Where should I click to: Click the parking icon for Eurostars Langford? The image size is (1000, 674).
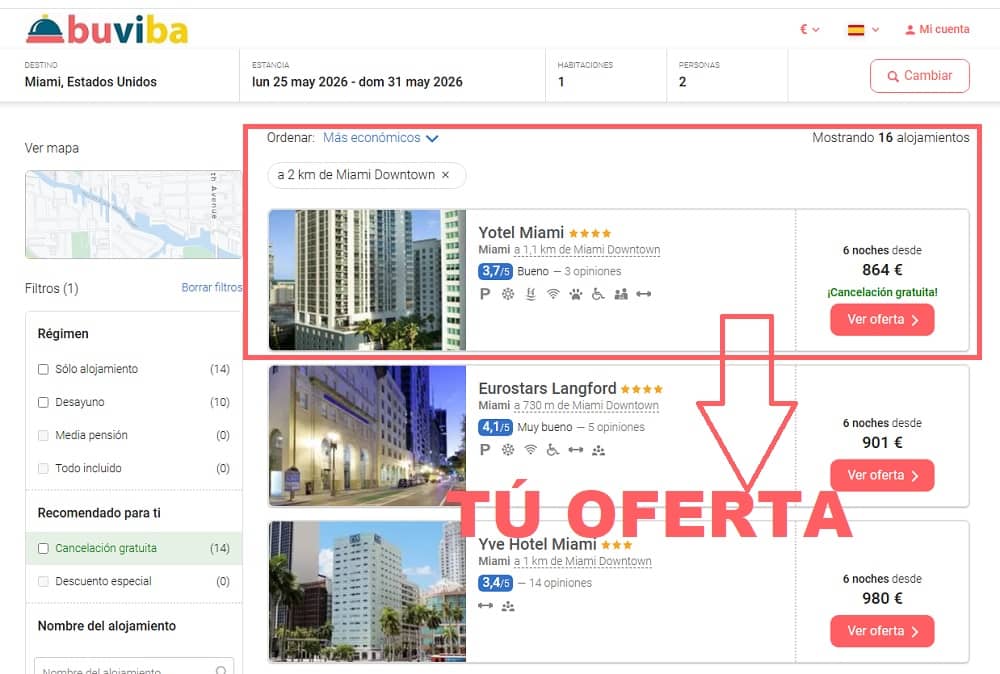click(x=485, y=450)
